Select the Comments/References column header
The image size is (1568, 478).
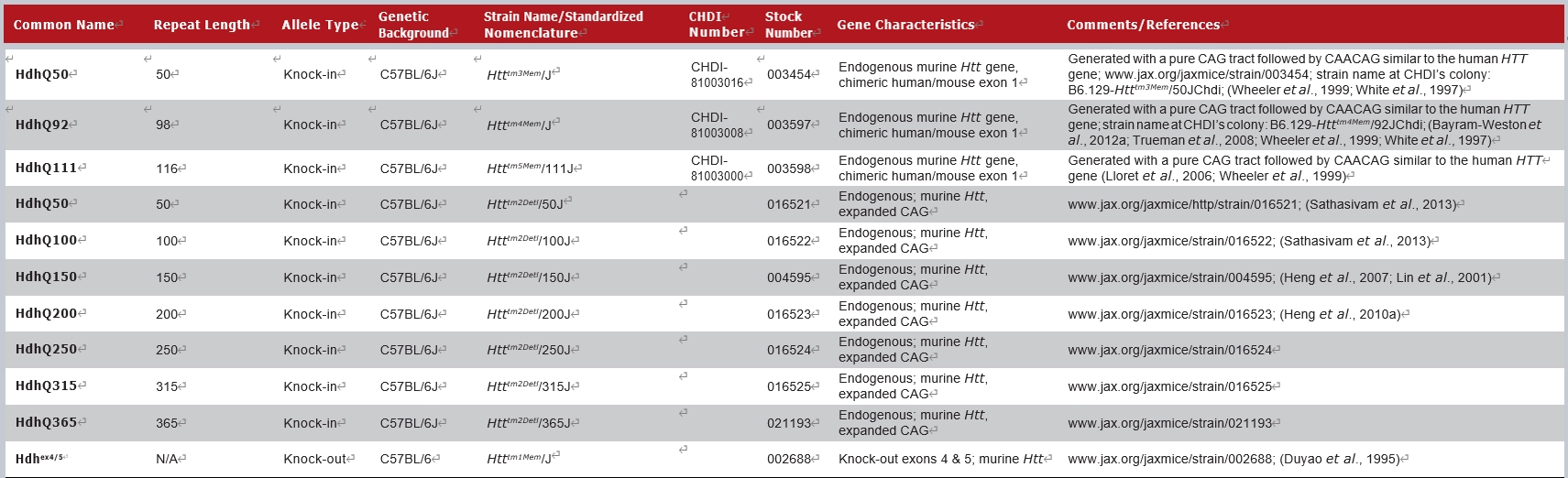click(x=1143, y=25)
